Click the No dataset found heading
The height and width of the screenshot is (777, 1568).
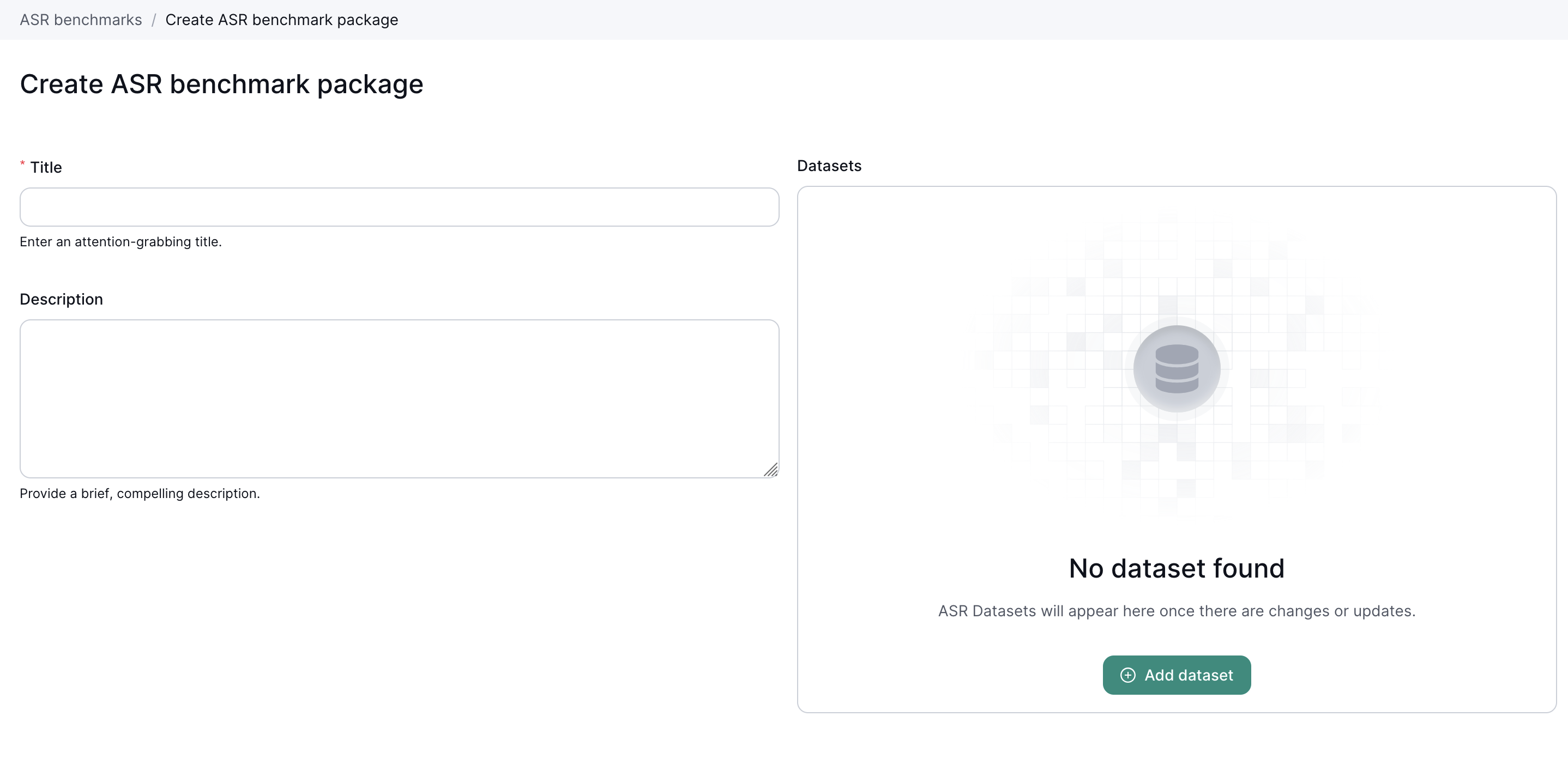[1176, 568]
